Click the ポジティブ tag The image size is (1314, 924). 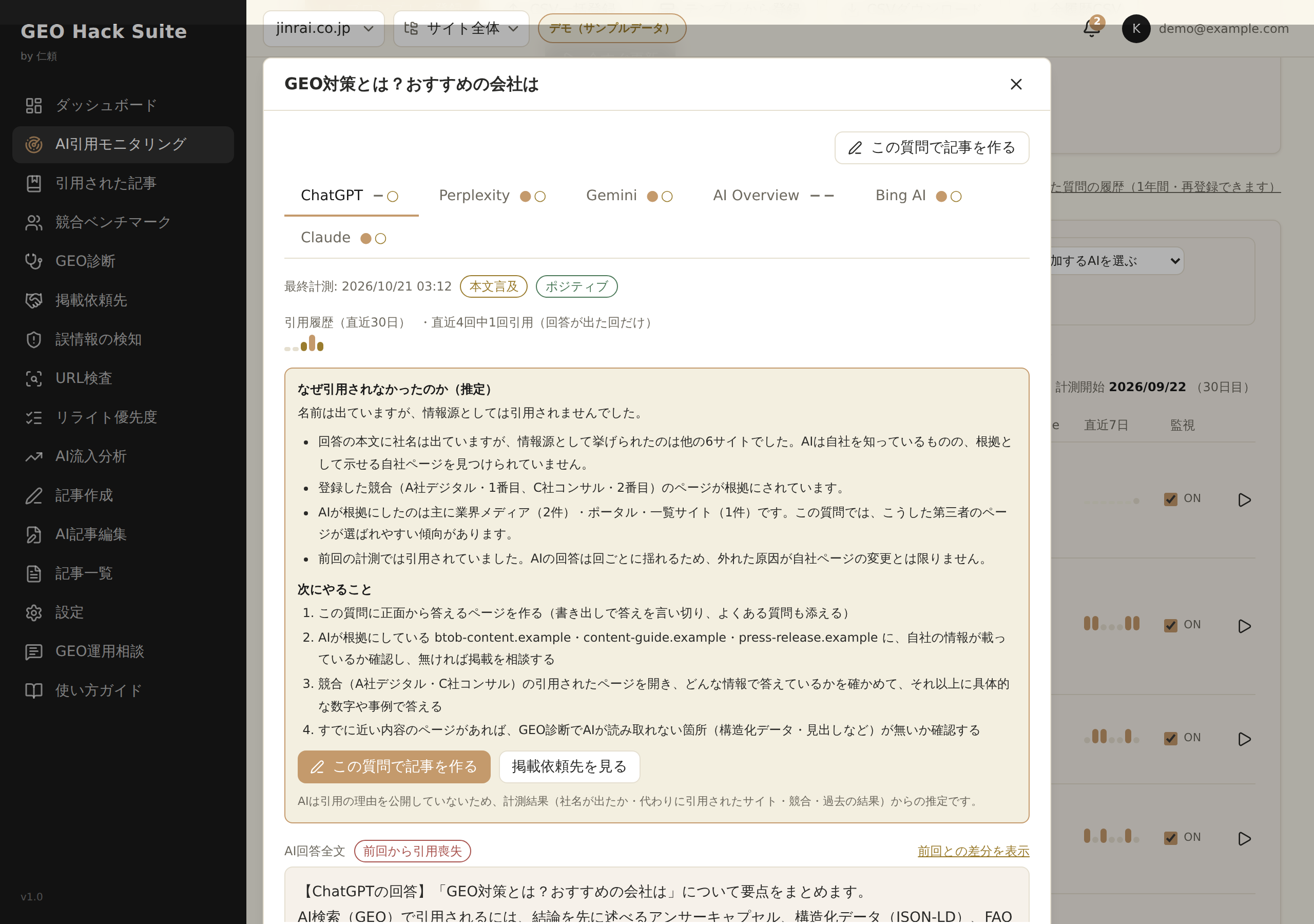coord(576,286)
